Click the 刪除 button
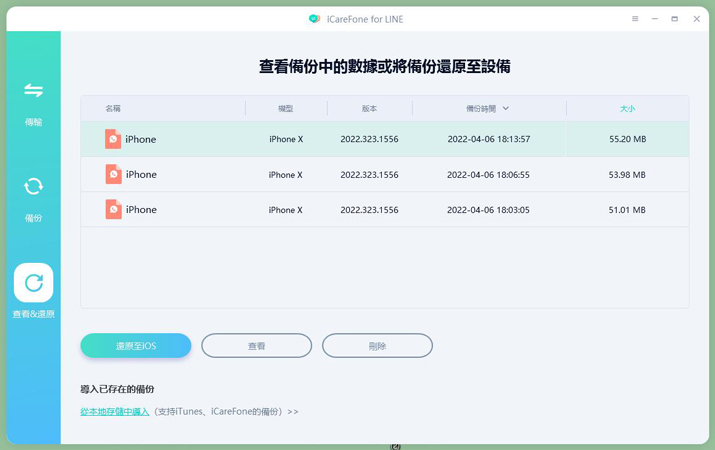The width and height of the screenshot is (715, 450). 377,346
